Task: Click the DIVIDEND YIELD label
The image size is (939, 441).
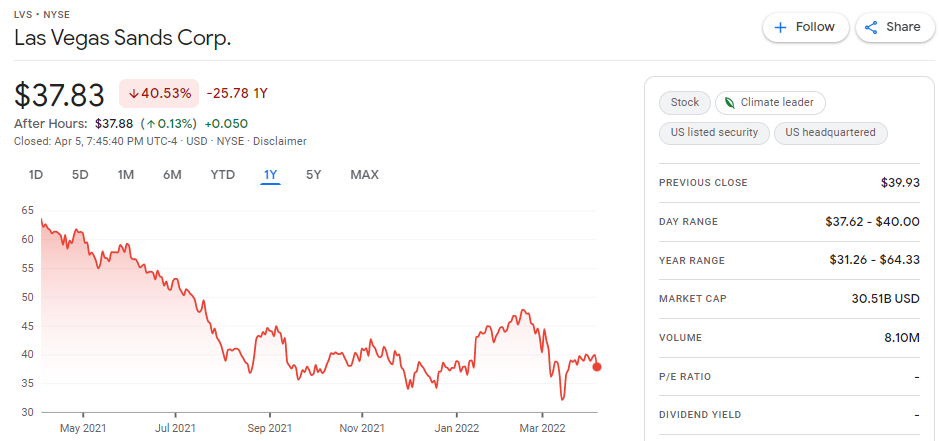Action: 700,415
